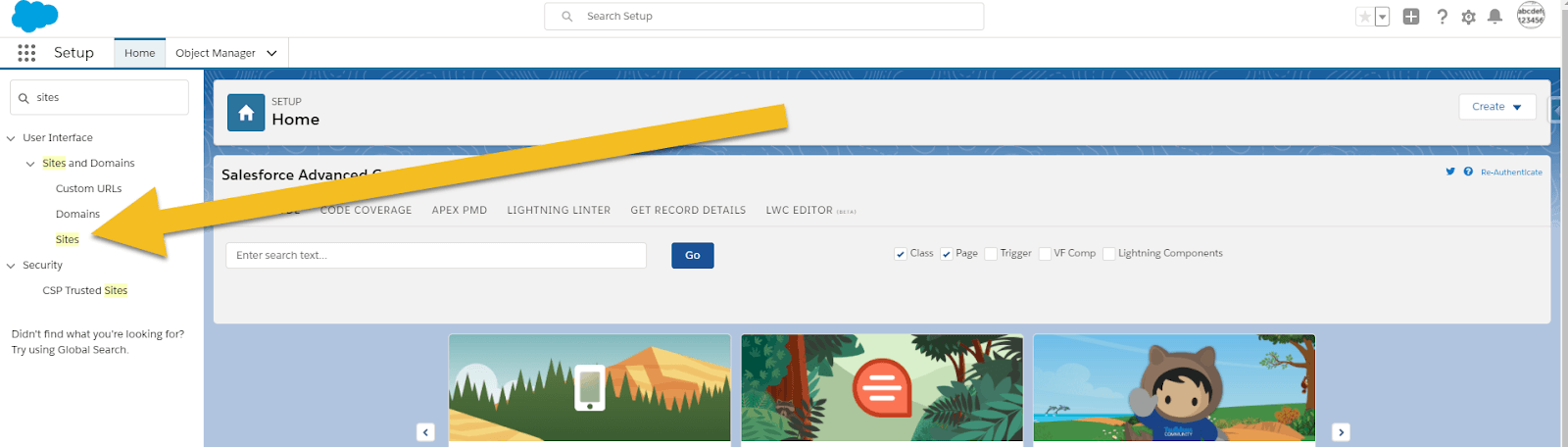Enable the Trigger checkbox
This screenshot has width=1568, height=447.
click(x=991, y=254)
